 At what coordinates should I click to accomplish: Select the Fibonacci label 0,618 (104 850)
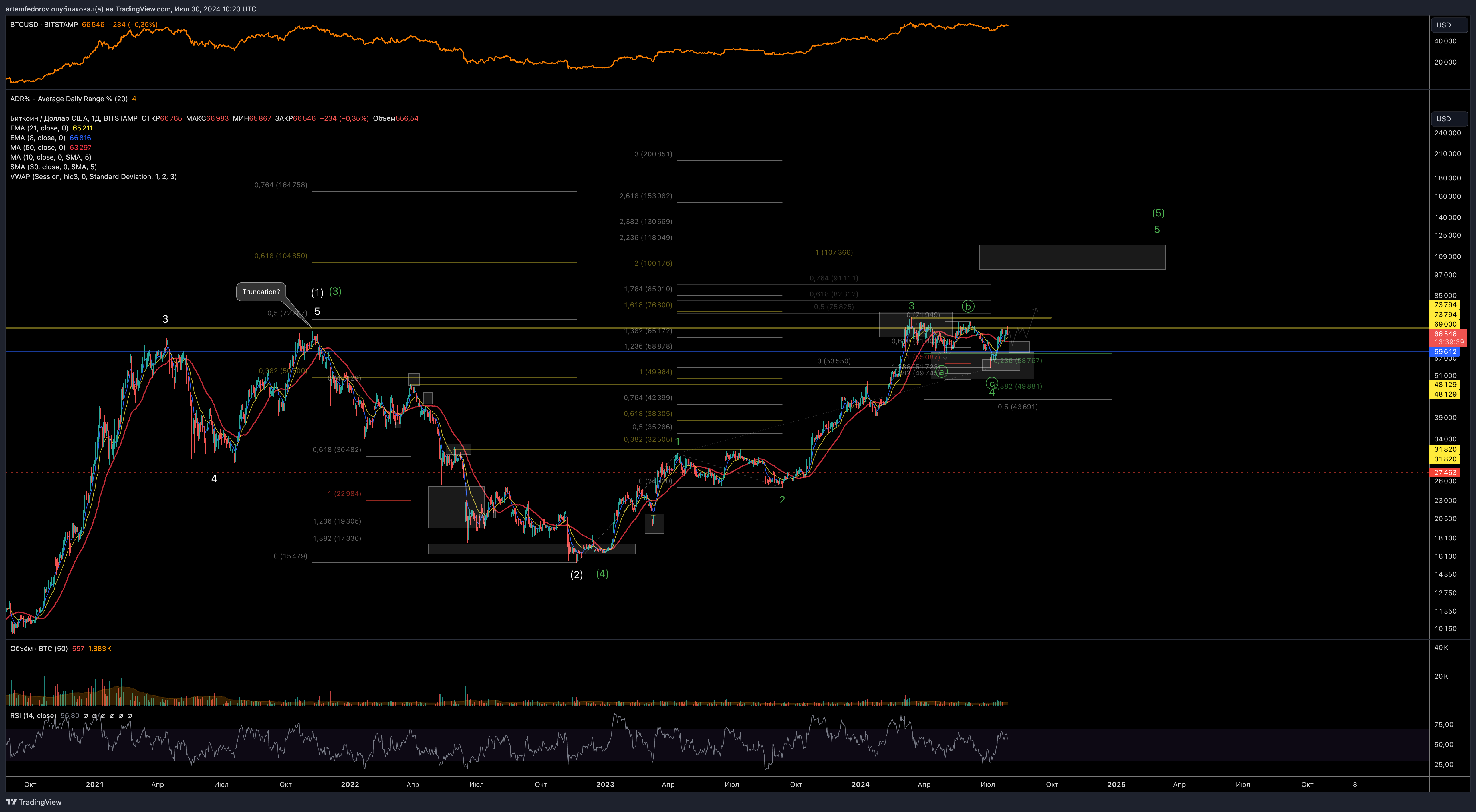point(281,256)
